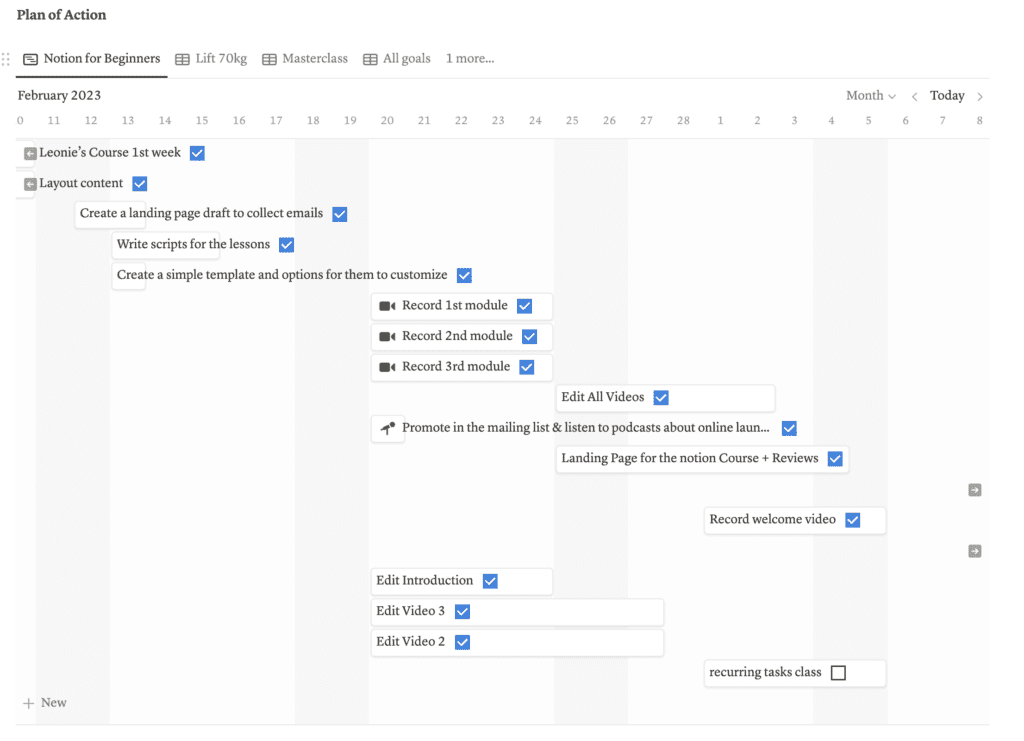Expand the 1 more... views list
Screen dimensions: 1024x741
tap(470, 59)
